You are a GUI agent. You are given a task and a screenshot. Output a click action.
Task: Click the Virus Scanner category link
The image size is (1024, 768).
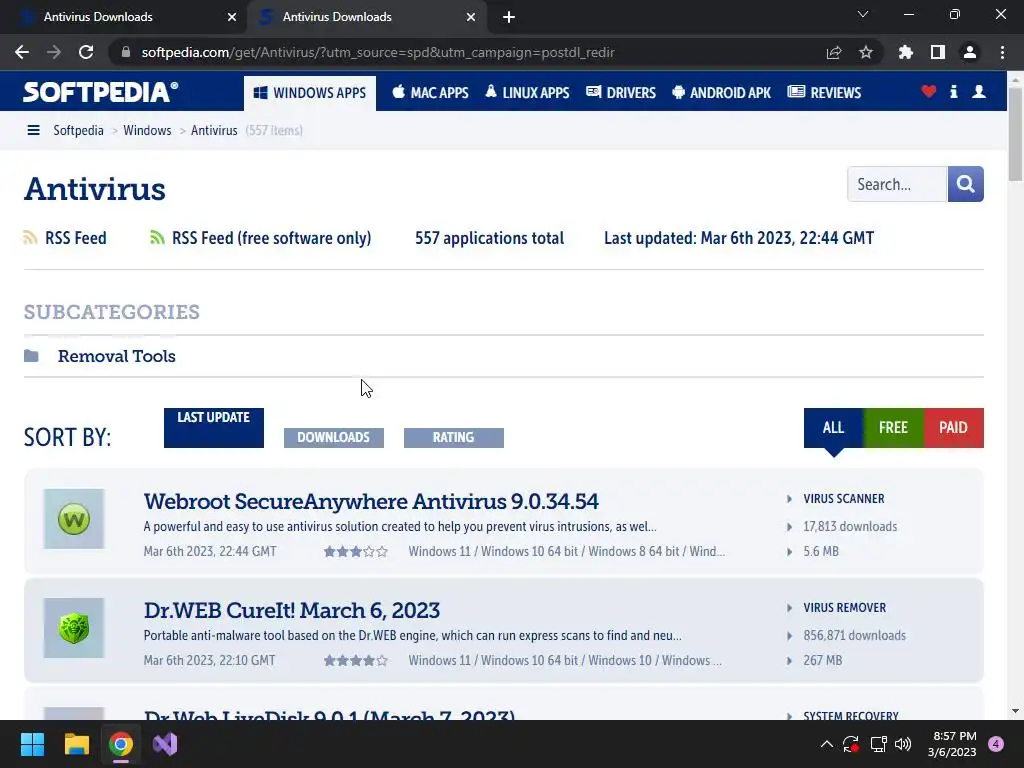(x=844, y=498)
